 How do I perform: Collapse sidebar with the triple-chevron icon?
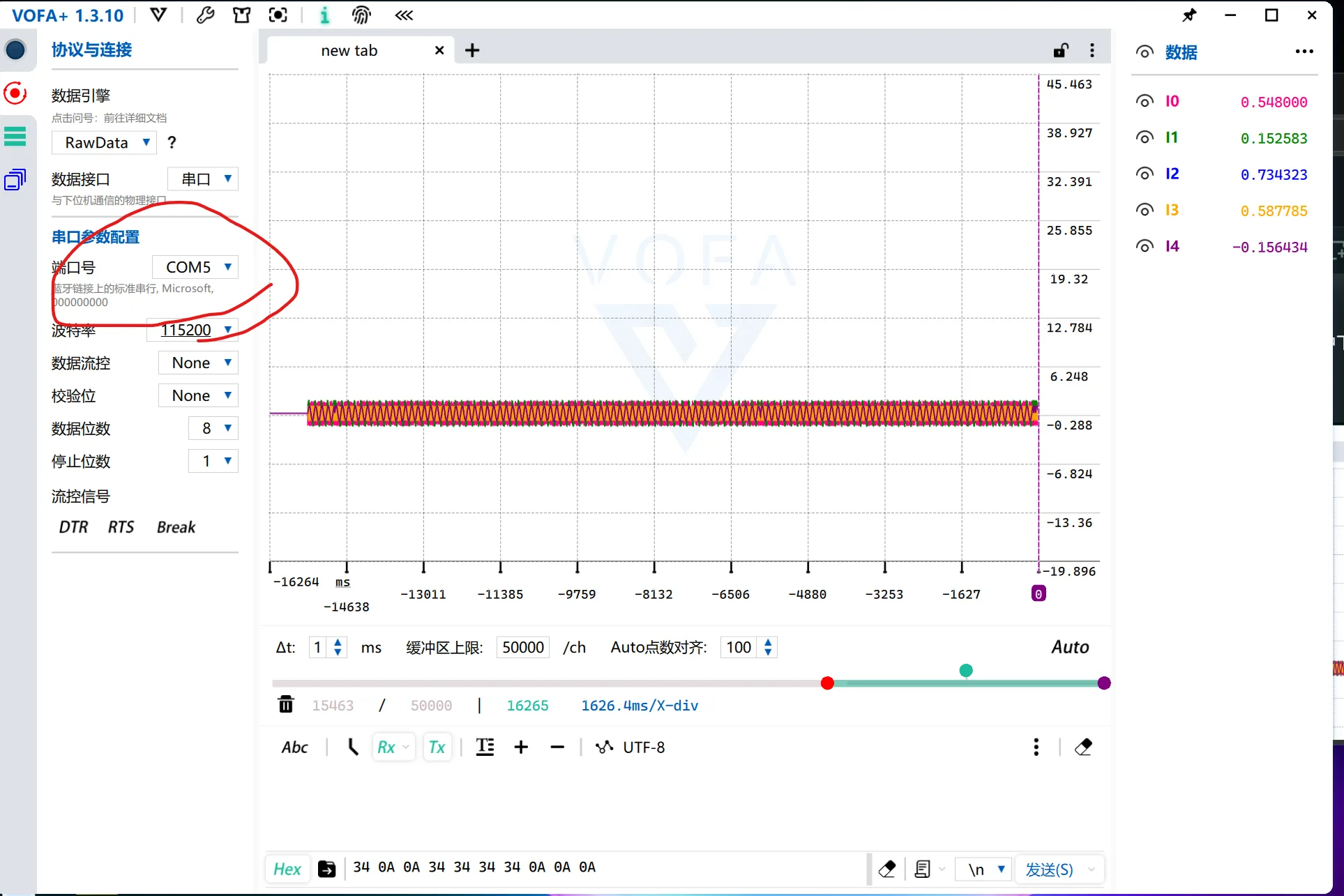point(405,15)
